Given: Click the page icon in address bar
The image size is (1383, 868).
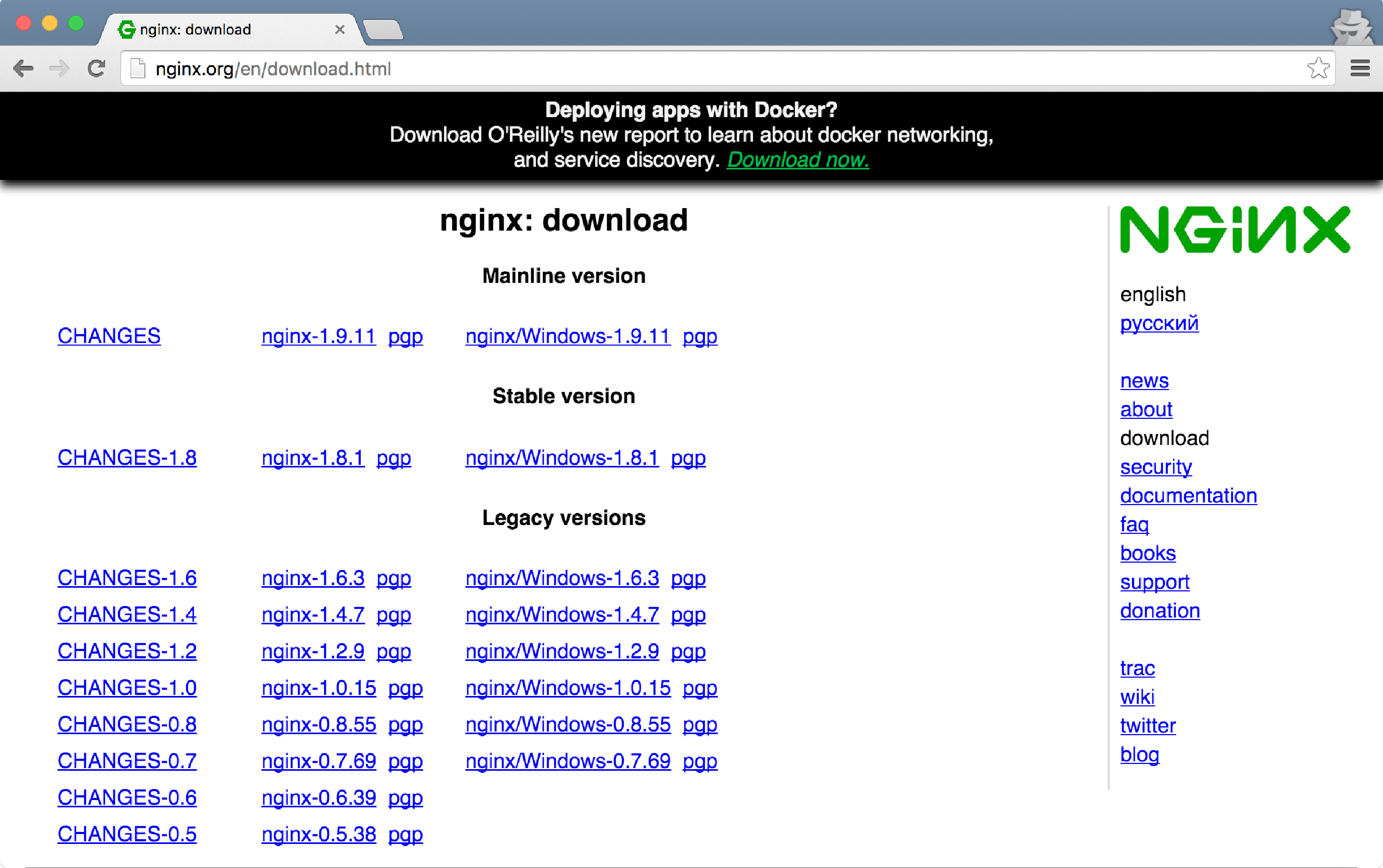Looking at the screenshot, I should [x=138, y=68].
